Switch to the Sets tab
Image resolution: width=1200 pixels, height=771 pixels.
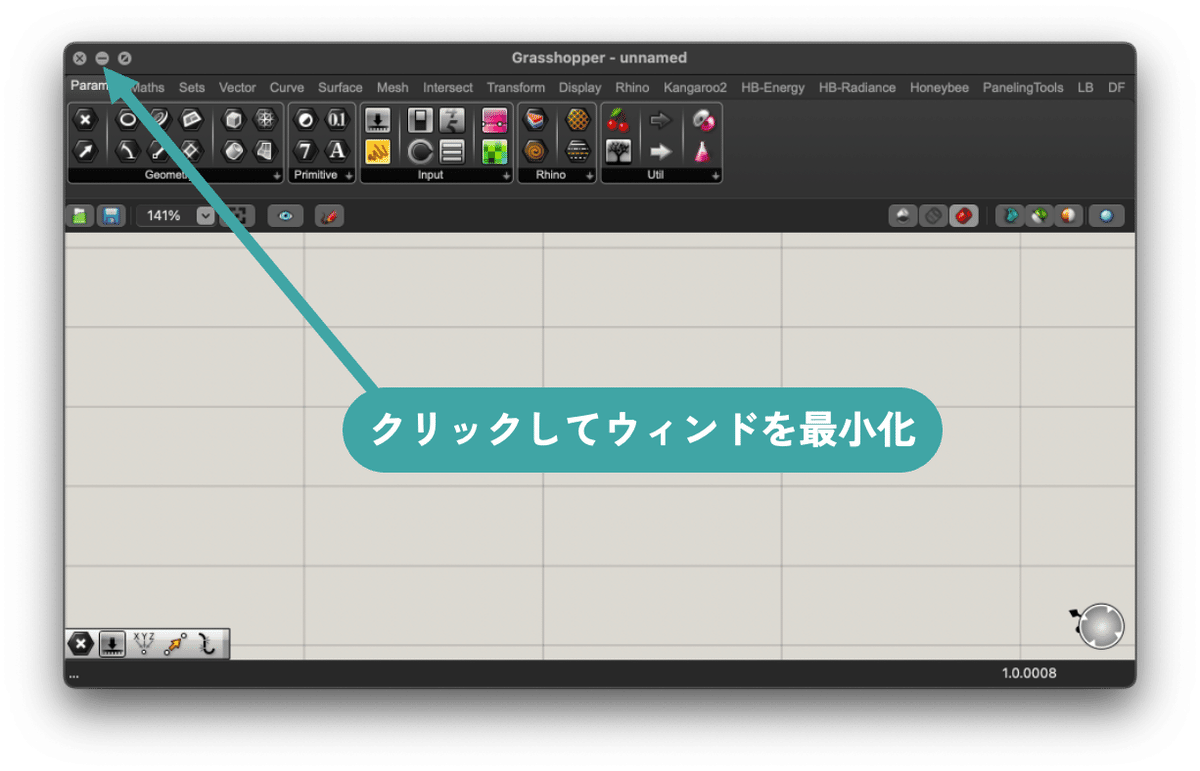point(192,87)
